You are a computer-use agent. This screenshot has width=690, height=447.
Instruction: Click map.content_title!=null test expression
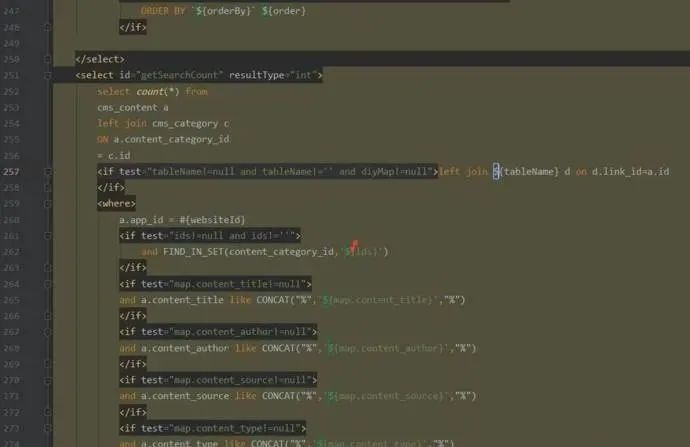point(237,284)
